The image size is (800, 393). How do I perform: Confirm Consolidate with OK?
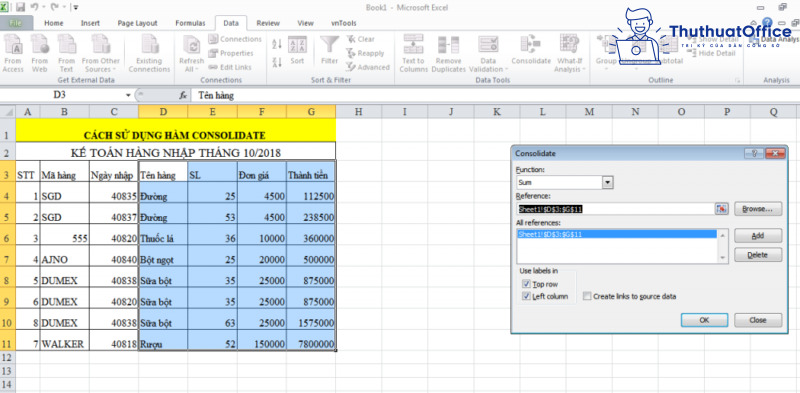point(704,320)
